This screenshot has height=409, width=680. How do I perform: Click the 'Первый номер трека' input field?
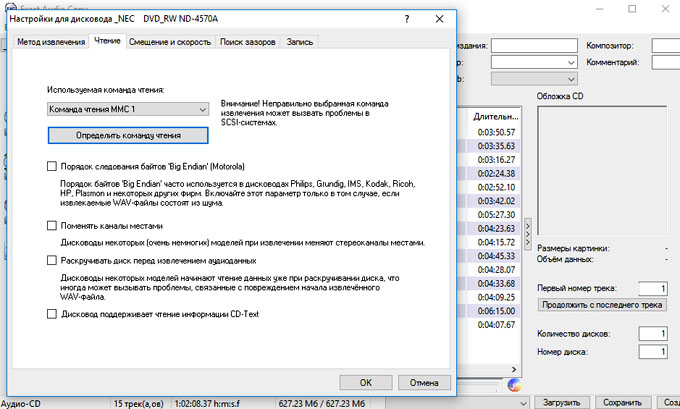click(x=649, y=287)
